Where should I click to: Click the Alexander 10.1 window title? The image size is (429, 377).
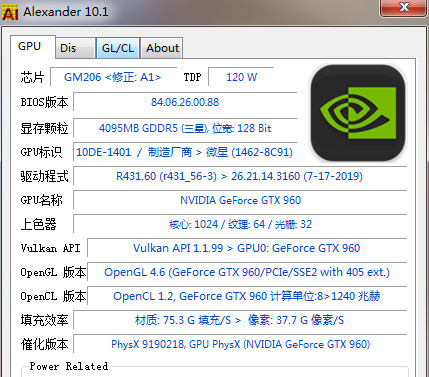[66, 12]
